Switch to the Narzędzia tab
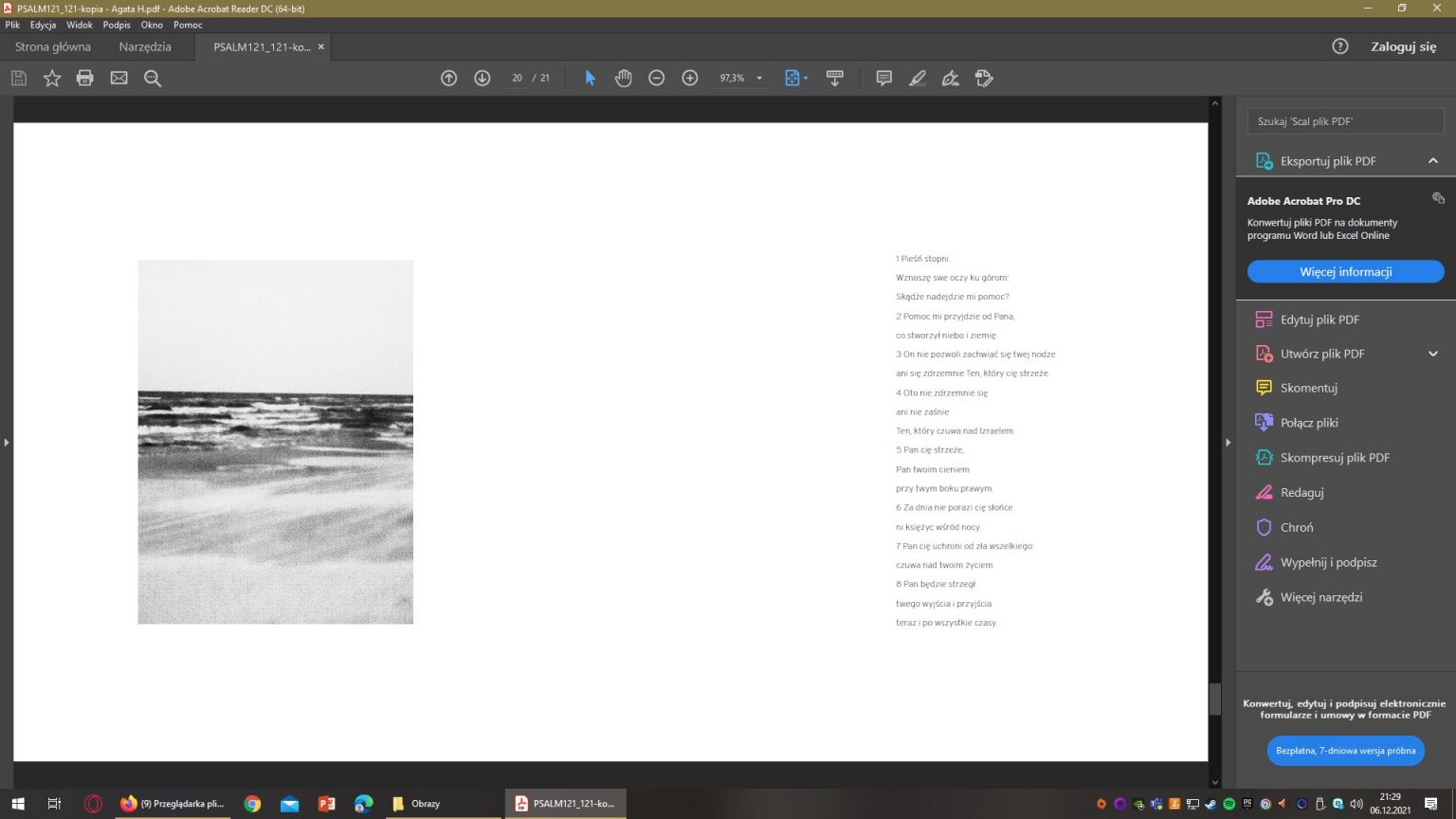Image resolution: width=1456 pixels, height=819 pixels. click(145, 46)
